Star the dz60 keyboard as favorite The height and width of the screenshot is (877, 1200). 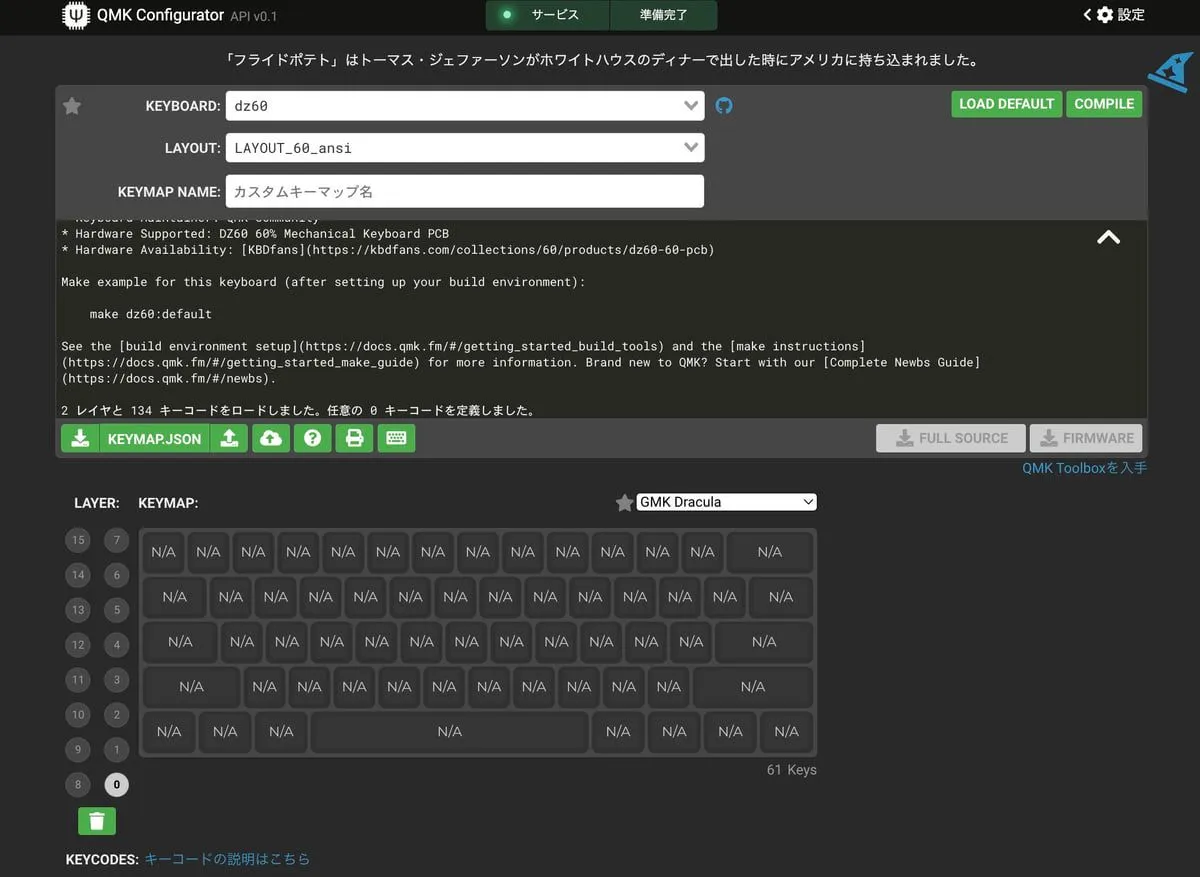tap(72, 106)
